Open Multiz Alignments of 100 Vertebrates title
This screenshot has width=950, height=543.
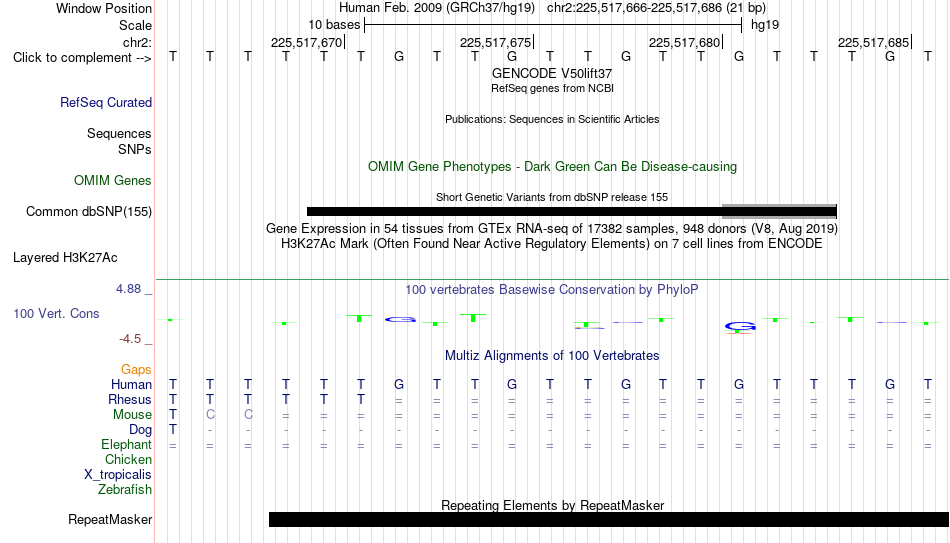(552, 356)
